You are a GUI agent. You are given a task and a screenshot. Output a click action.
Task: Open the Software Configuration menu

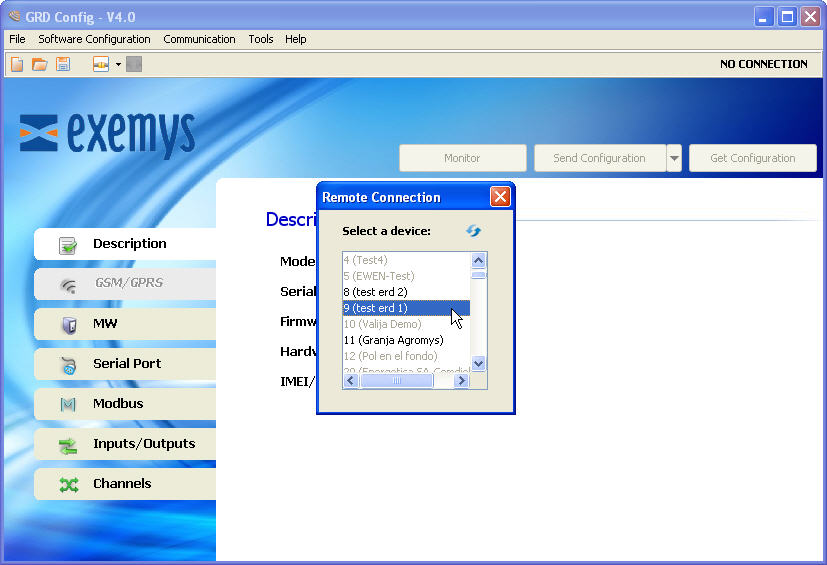click(94, 39)
